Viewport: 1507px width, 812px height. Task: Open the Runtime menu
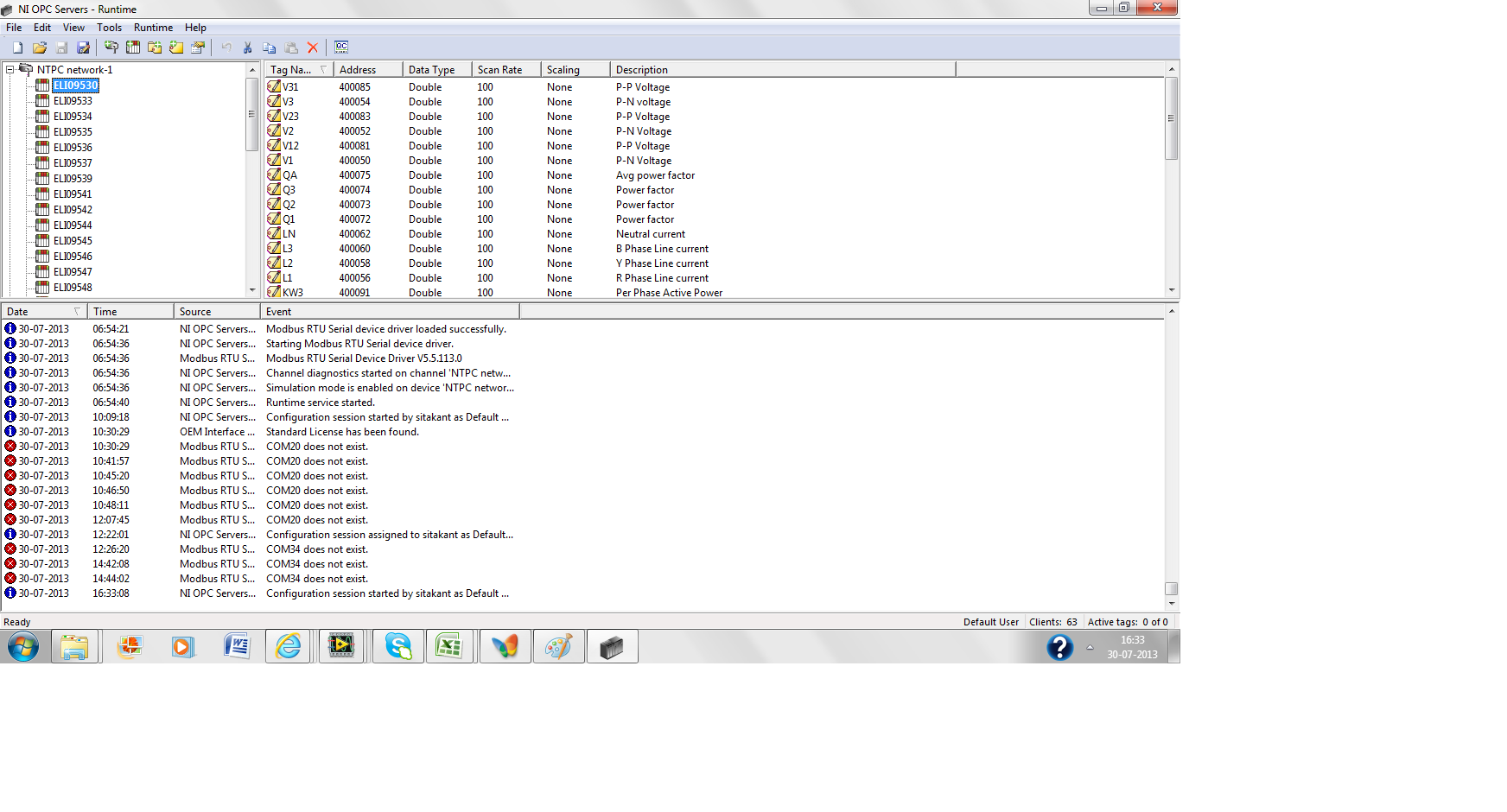click(x=153, y=28)
